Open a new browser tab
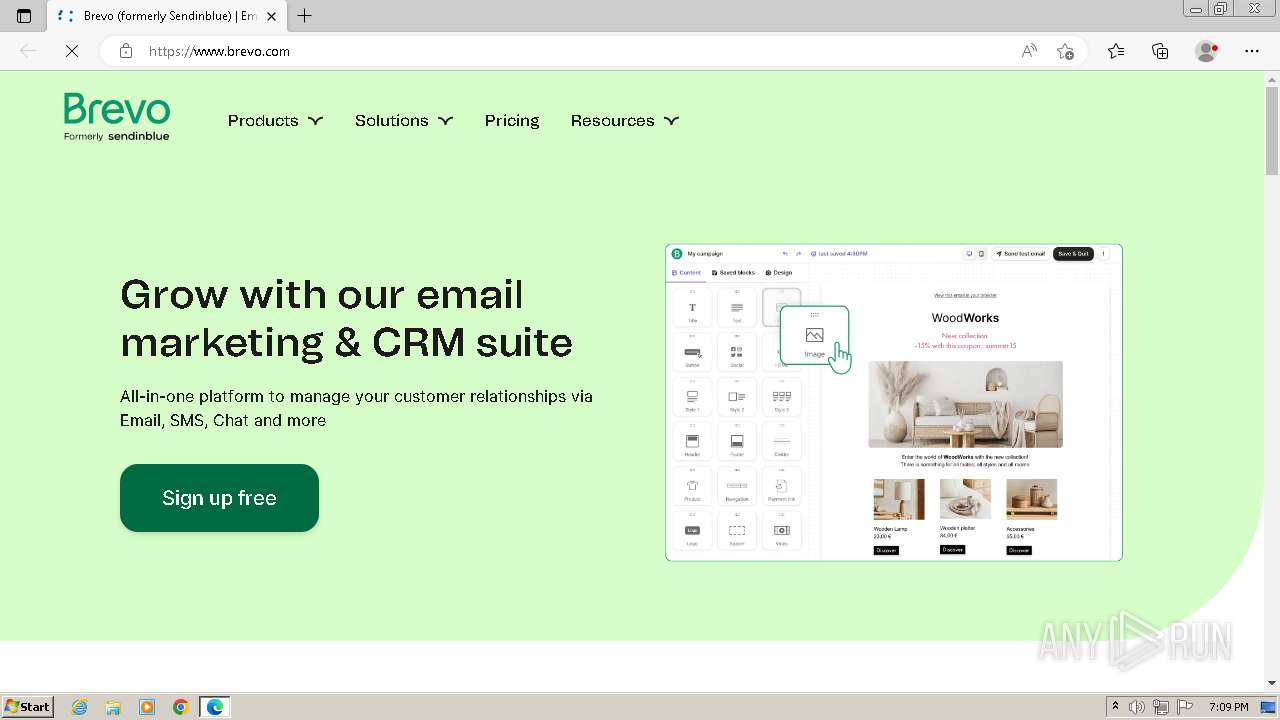 [x=305, y=16]
